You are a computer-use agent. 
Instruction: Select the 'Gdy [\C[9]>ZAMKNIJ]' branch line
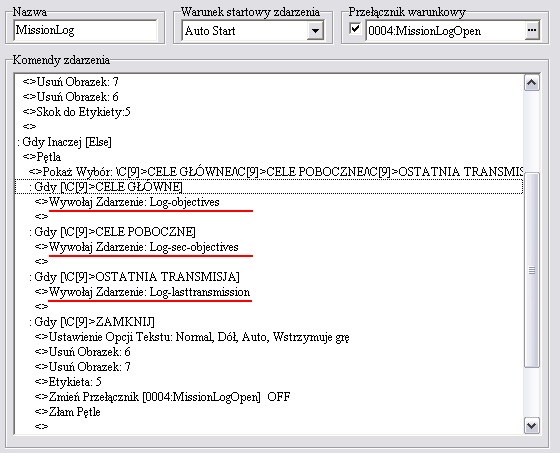click(92, 322)
